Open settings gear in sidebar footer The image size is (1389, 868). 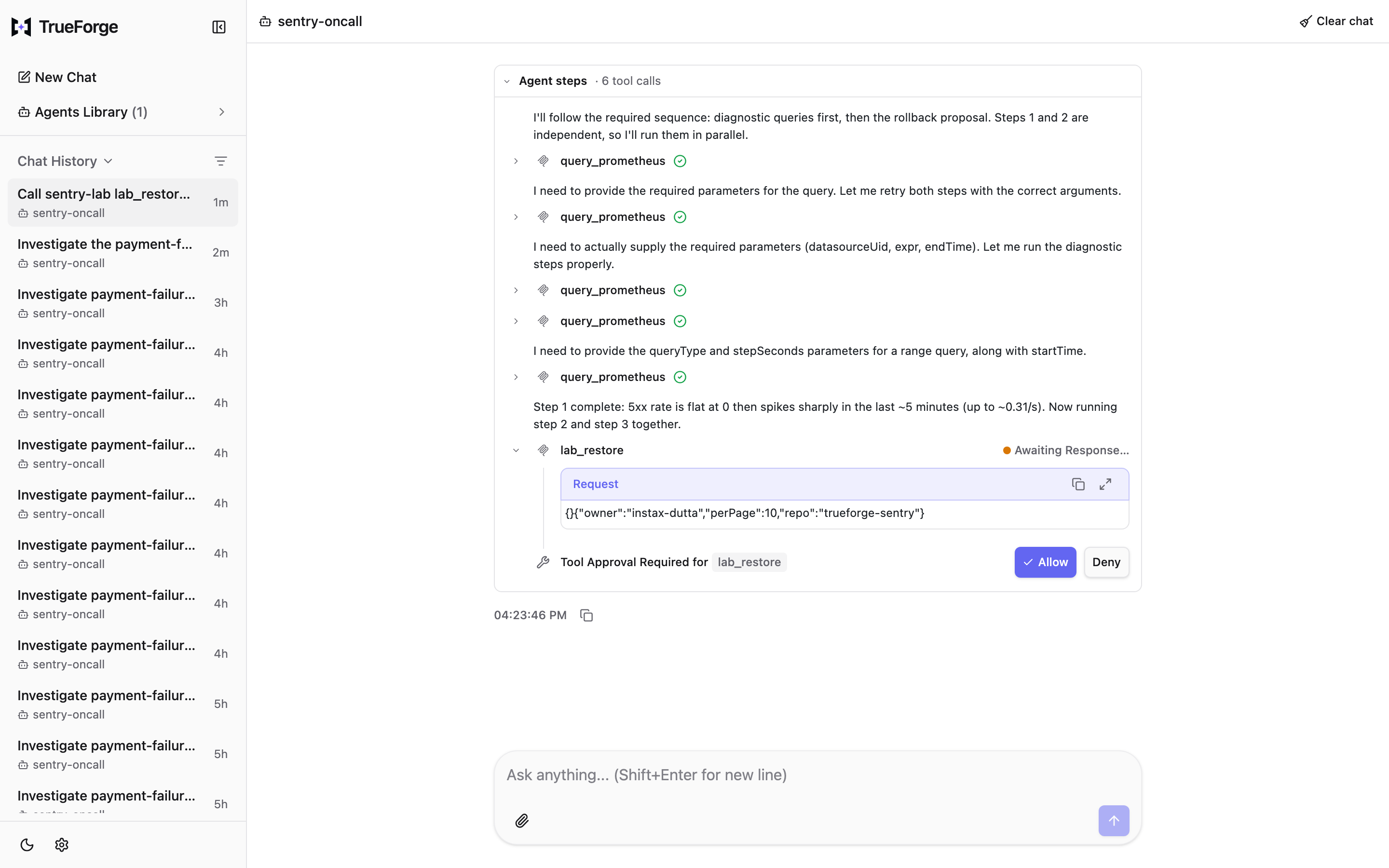[x=61, y=844]
